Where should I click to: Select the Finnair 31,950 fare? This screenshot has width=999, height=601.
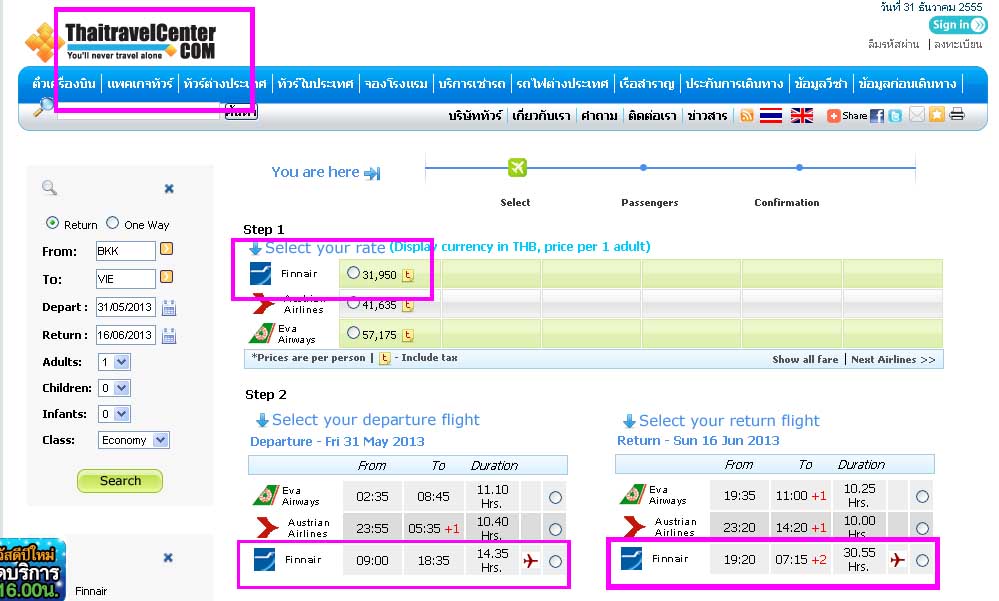[x=353, y=273]
